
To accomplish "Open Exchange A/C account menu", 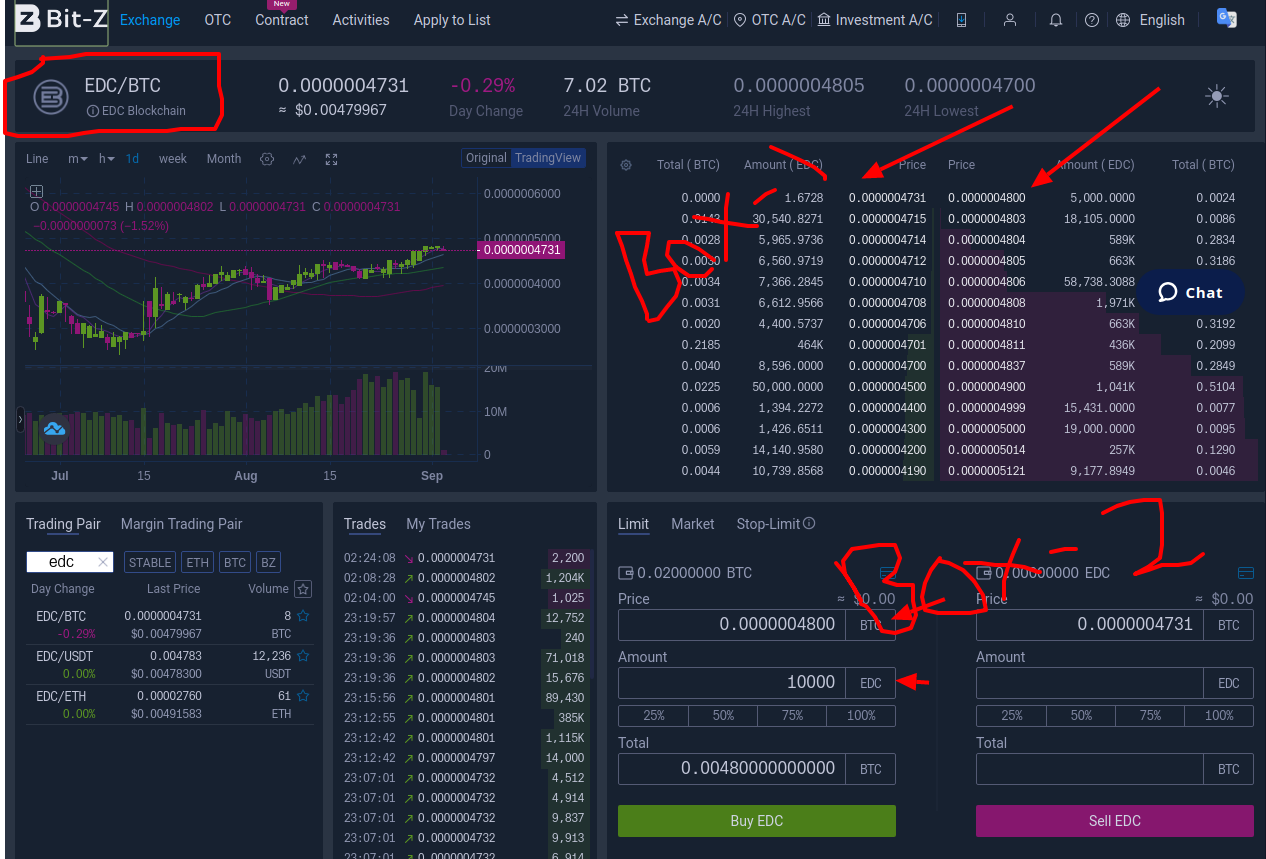I will click(x=668, y=20).
